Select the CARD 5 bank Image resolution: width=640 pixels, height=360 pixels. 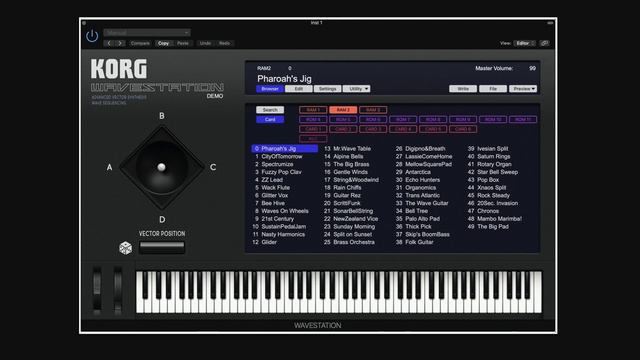(433, 129)
